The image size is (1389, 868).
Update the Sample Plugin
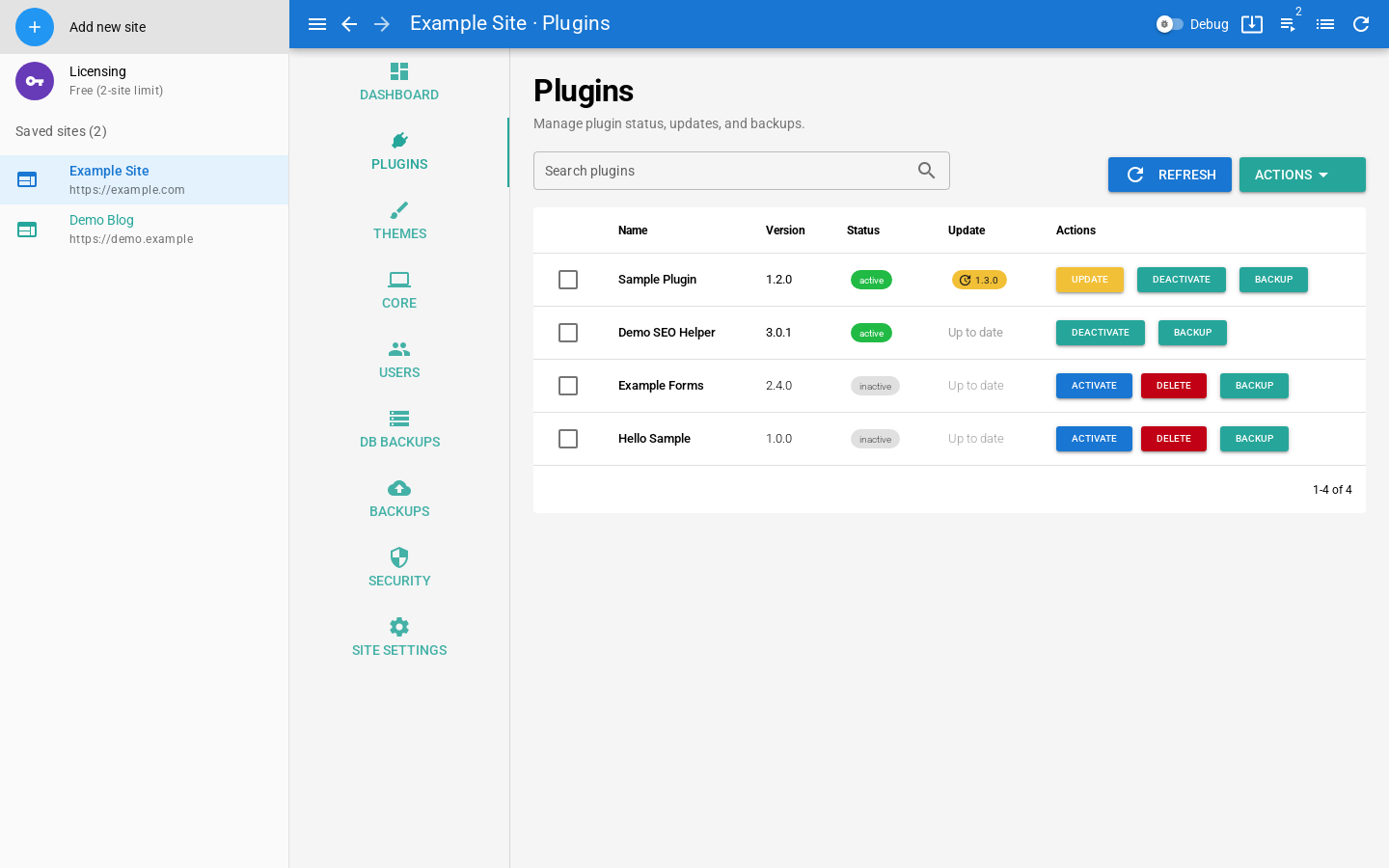tap(1090, 280)
